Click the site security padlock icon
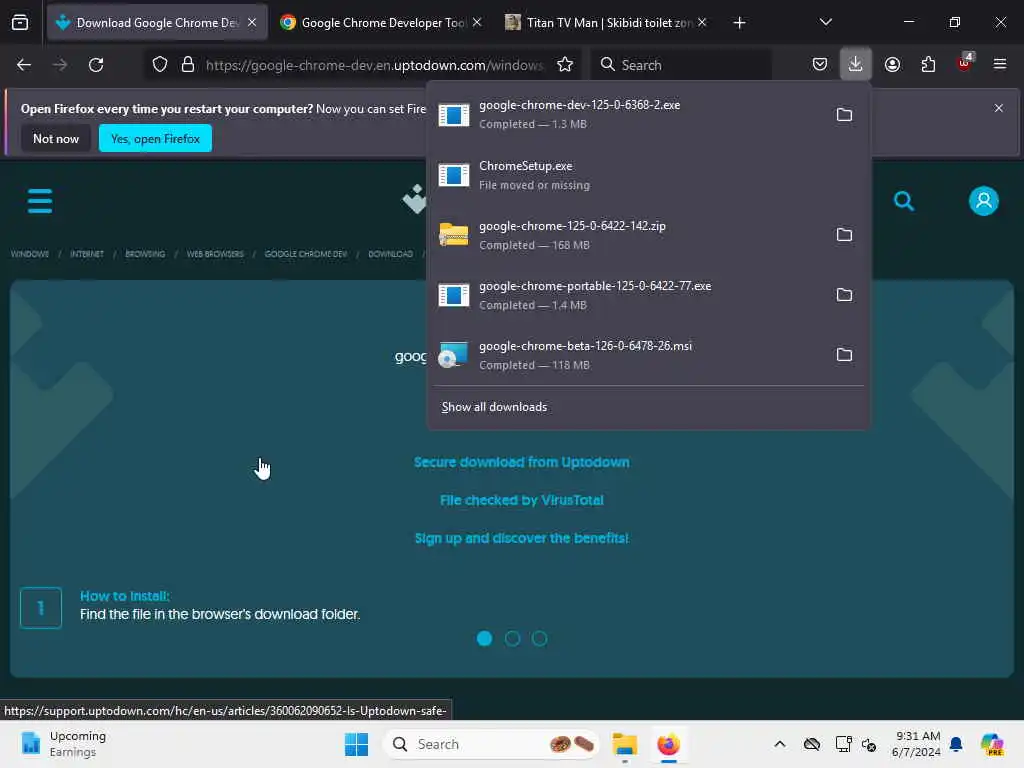Screen dimensions: 1024x768 pyautogui.click(x=188, y=65)
